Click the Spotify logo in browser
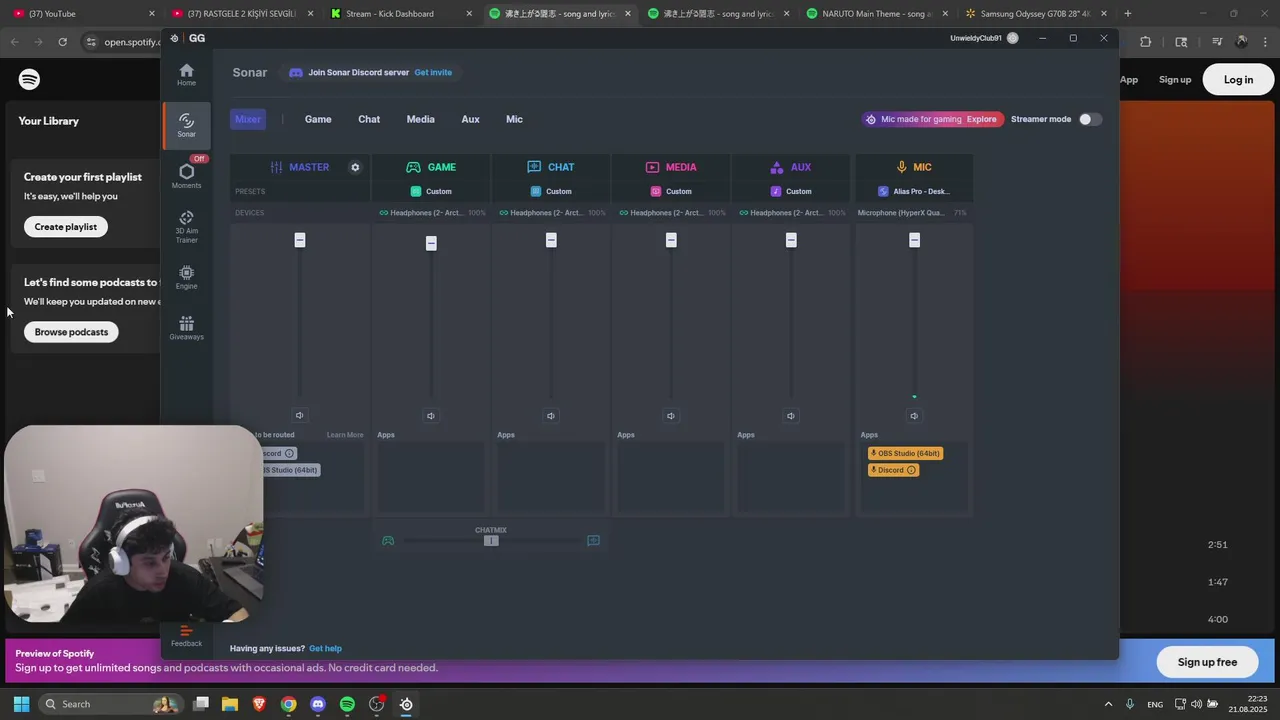1280x720 pixels. coord(29,79)
